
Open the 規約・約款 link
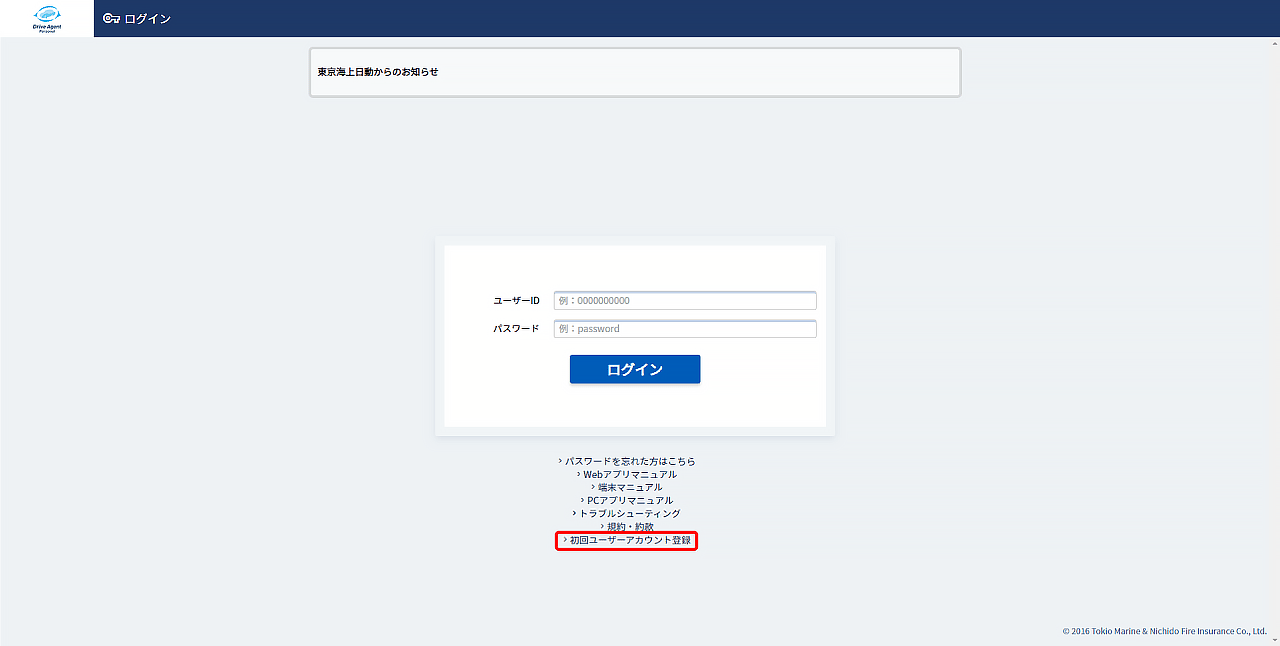(x=630, y=527)
